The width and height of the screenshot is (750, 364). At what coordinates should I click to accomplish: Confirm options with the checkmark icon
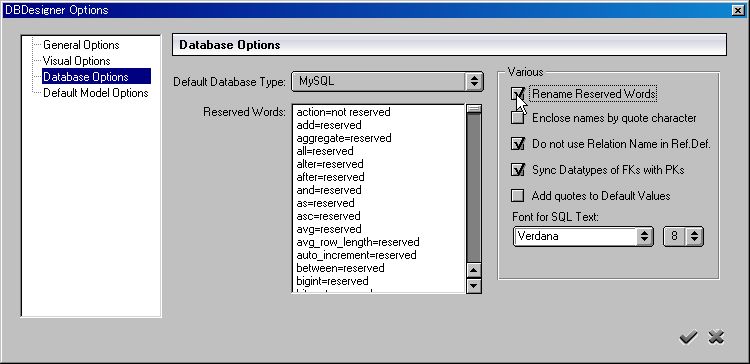[x=688, y=338]
